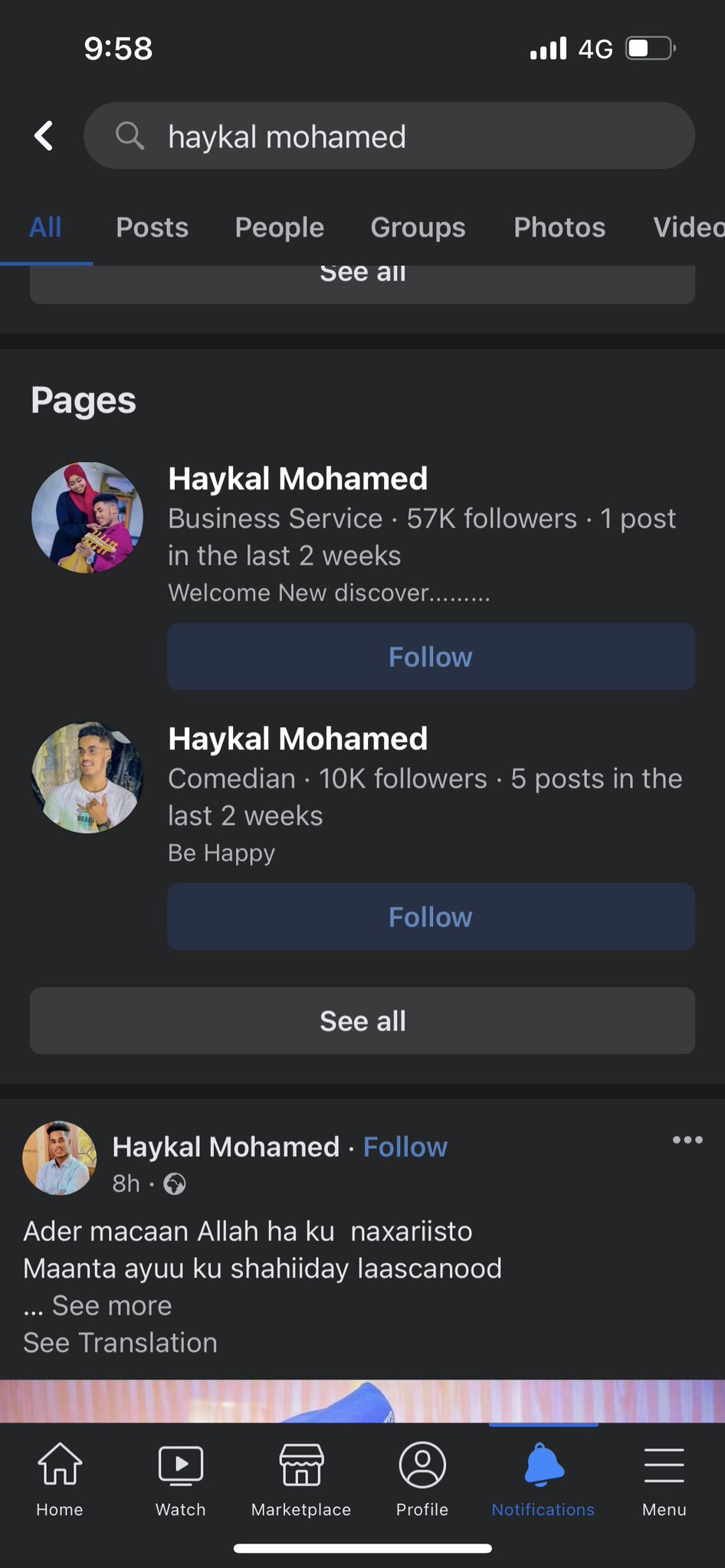Switch to the Posts tab
This screenshot has height=1568, width=725.
[x=152, y=228]
